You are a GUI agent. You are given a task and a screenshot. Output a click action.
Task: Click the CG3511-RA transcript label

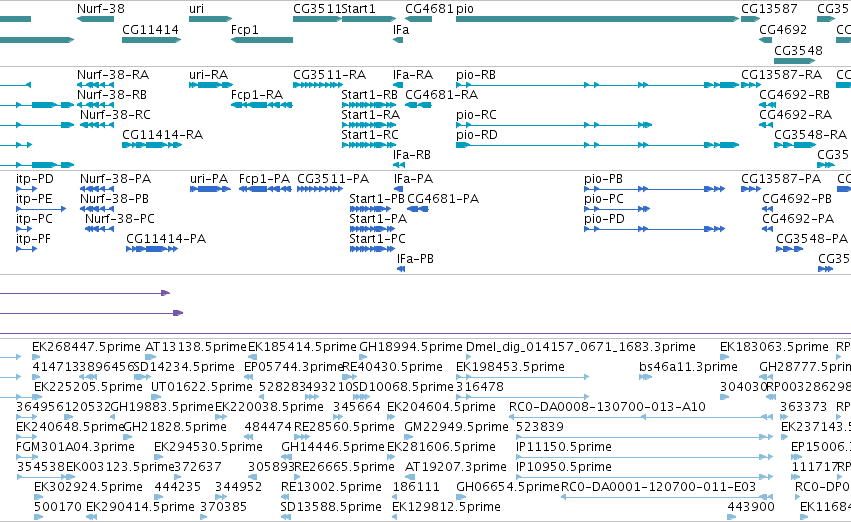[329, 74]
